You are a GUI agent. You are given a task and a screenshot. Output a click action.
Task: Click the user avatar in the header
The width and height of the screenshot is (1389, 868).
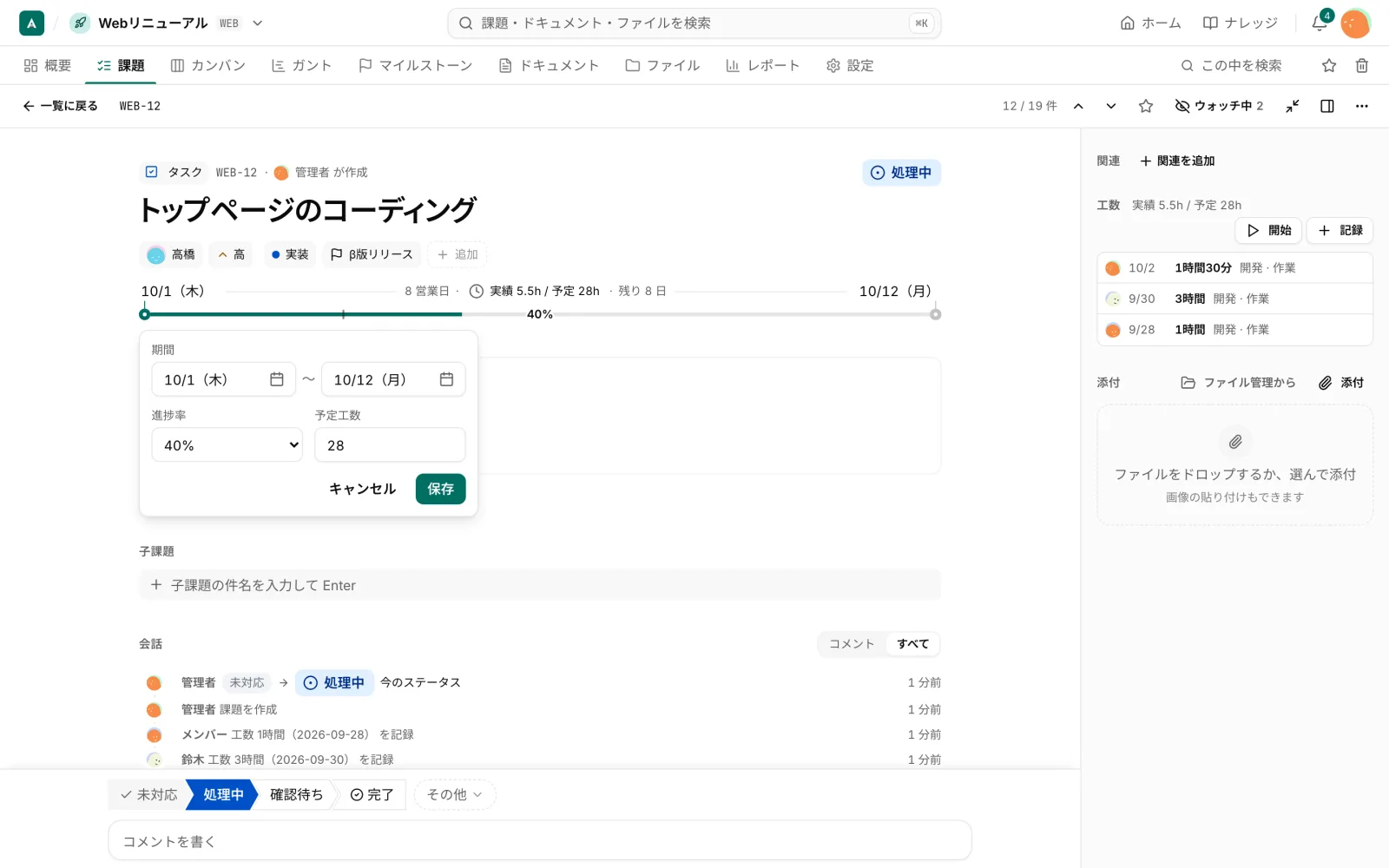(1355, 23)
